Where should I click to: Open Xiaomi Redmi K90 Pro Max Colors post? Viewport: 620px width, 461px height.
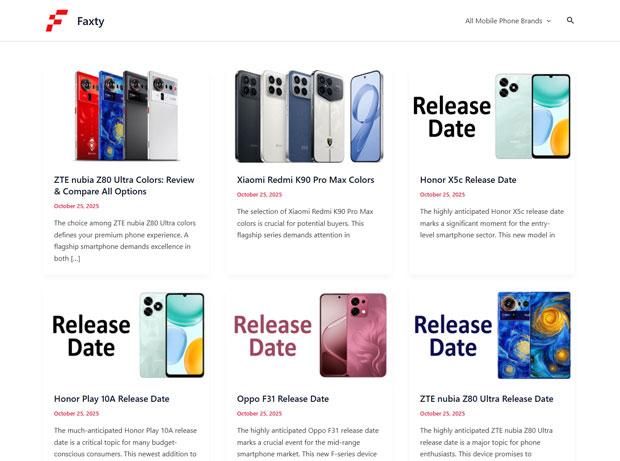[305, 180]
